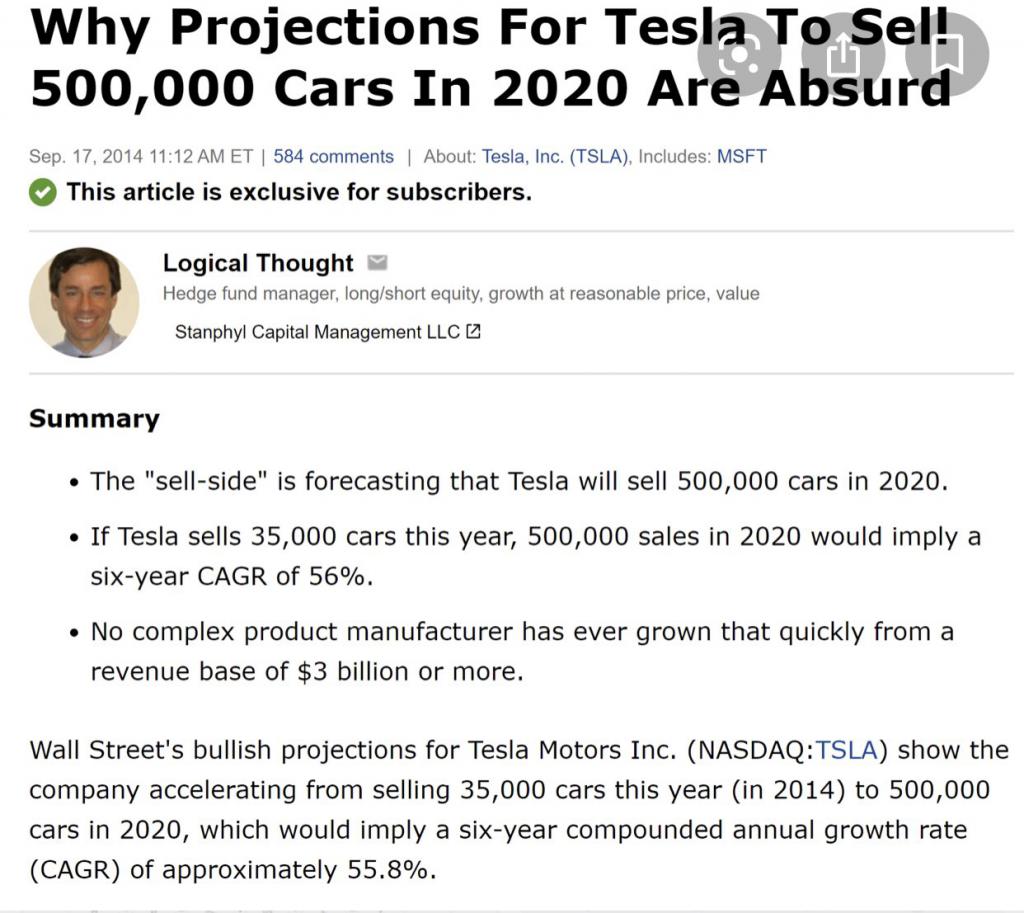Click the green subscriber checkmark icon
This screenshot has width=1024, height=913.
pyautogui.click(x=42, y=192)
